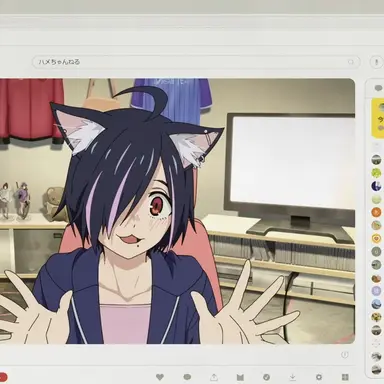Click the magnifier icon in the search bar
Image resolution: width=384 pixels, height=384 pixels.
(x=351, y=62)
